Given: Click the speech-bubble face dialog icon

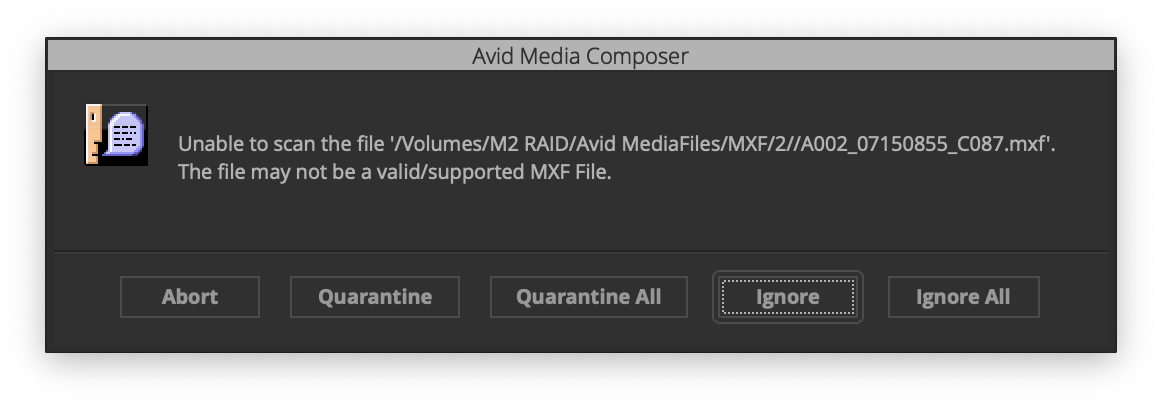Looking at the screenshot, I should 116,134.
